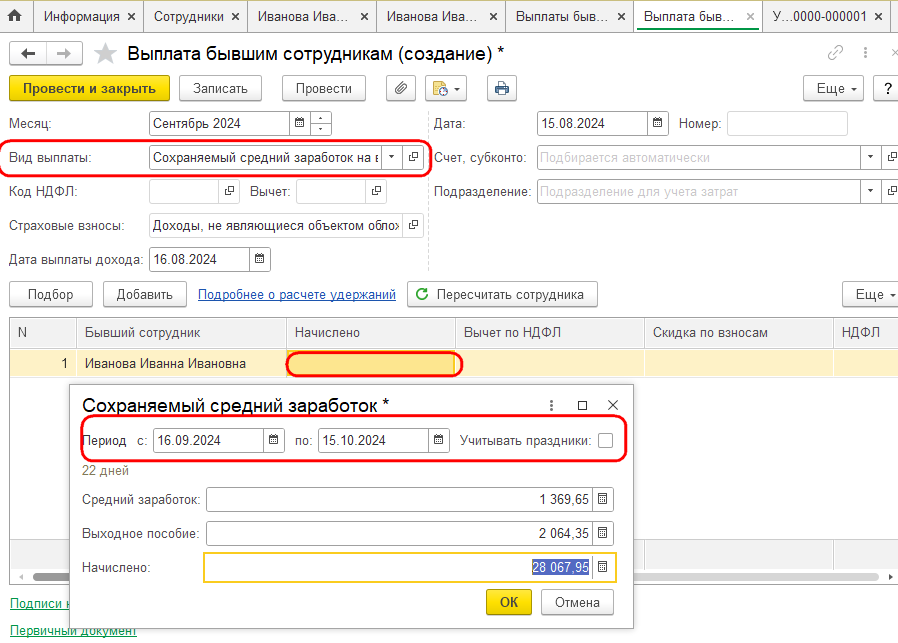Open the top Еще menu
Image resolution: width=898 pixels, height=643 pixels.
click(x=833, y=88)
